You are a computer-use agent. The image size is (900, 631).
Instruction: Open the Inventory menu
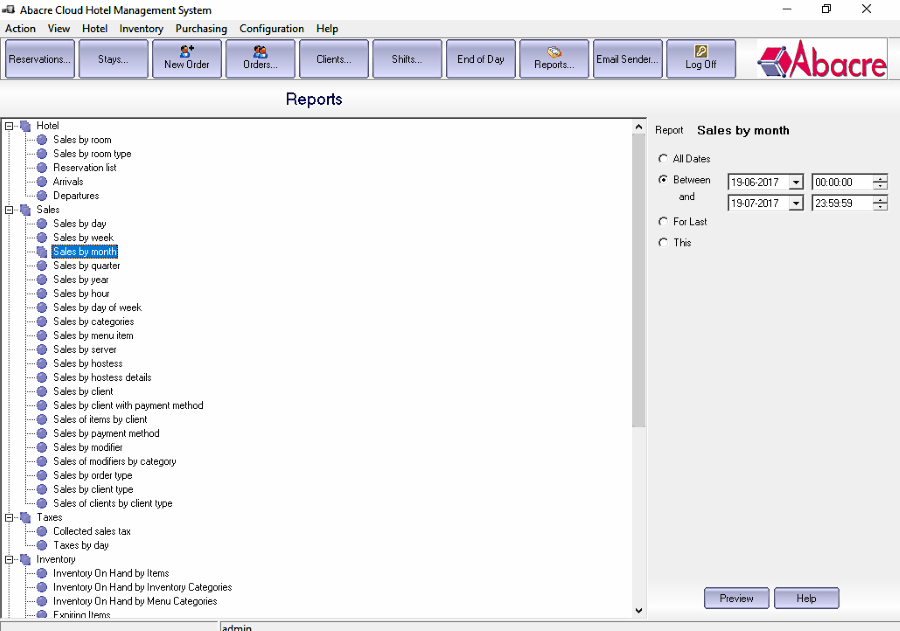pyautogui.click(x=141, y=29)
